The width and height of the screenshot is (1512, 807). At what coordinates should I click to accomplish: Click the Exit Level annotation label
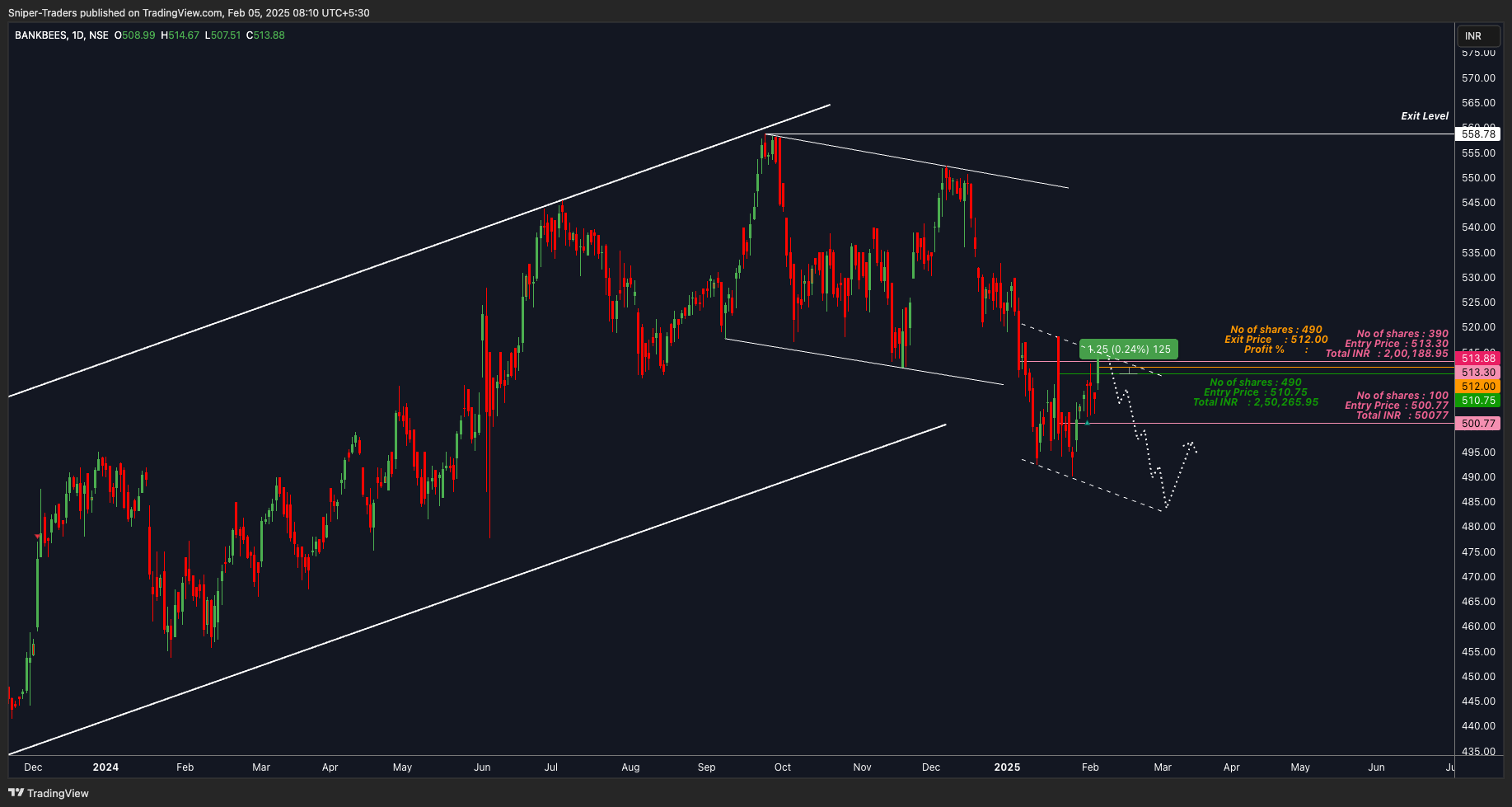pyautogui.click(x=1425, y=116)
